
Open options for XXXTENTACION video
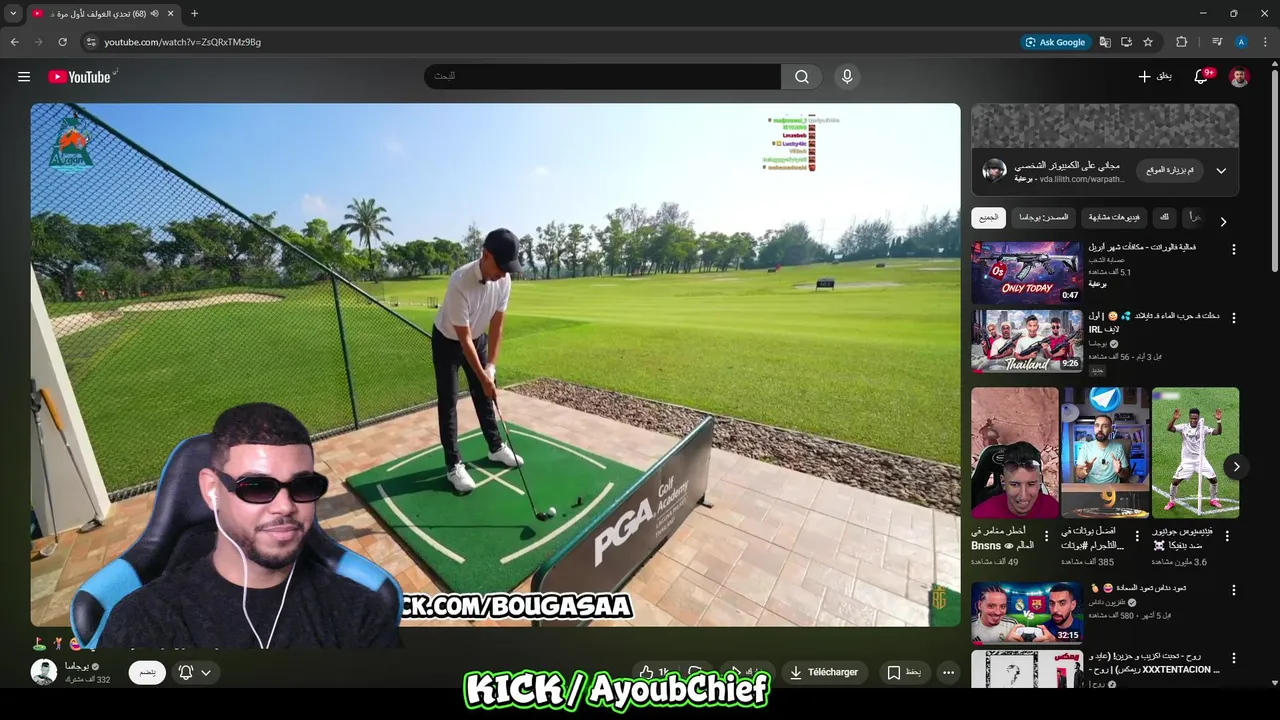click(1233, 659)
